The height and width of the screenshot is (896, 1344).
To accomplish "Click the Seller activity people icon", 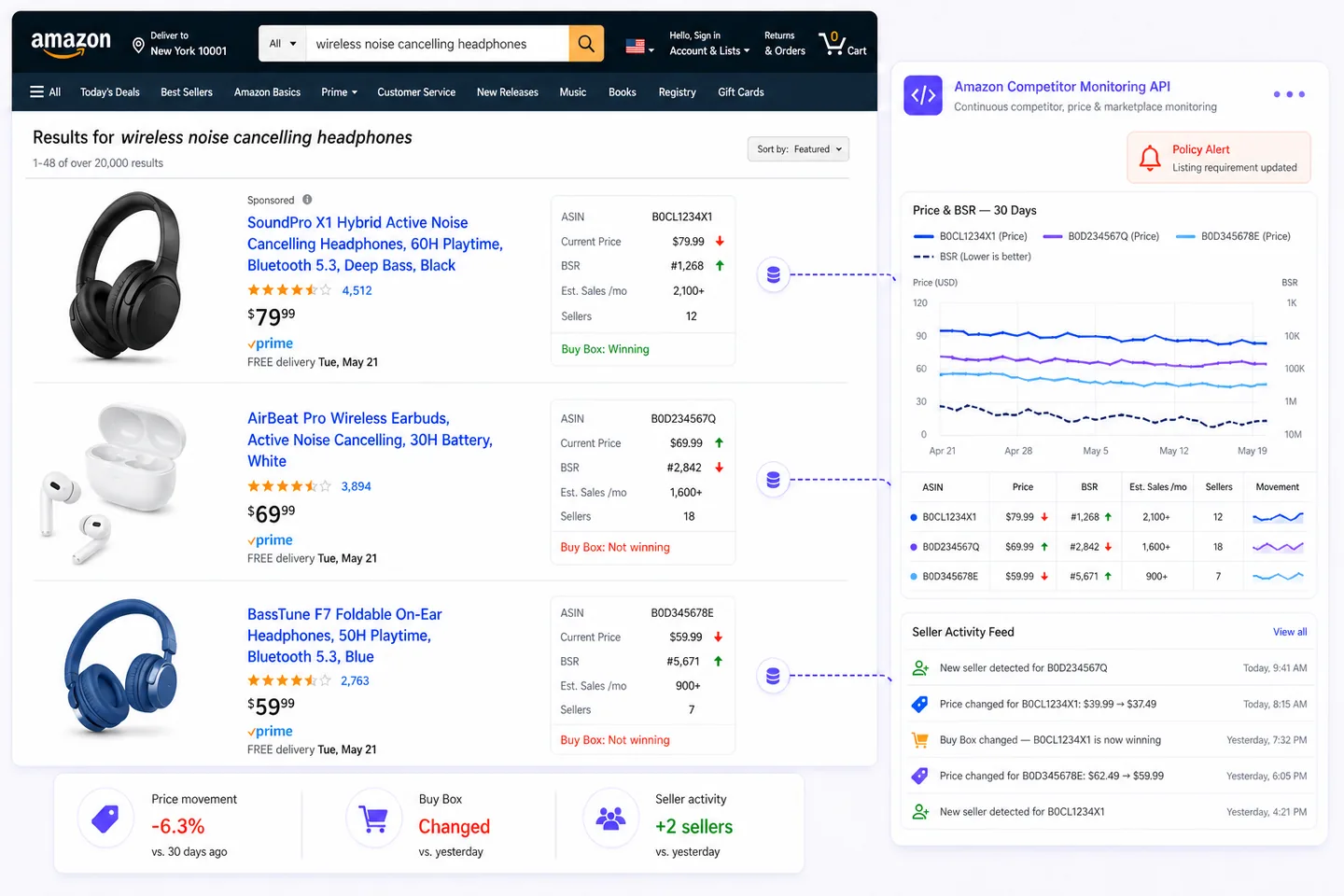I will tap(610, 819).
